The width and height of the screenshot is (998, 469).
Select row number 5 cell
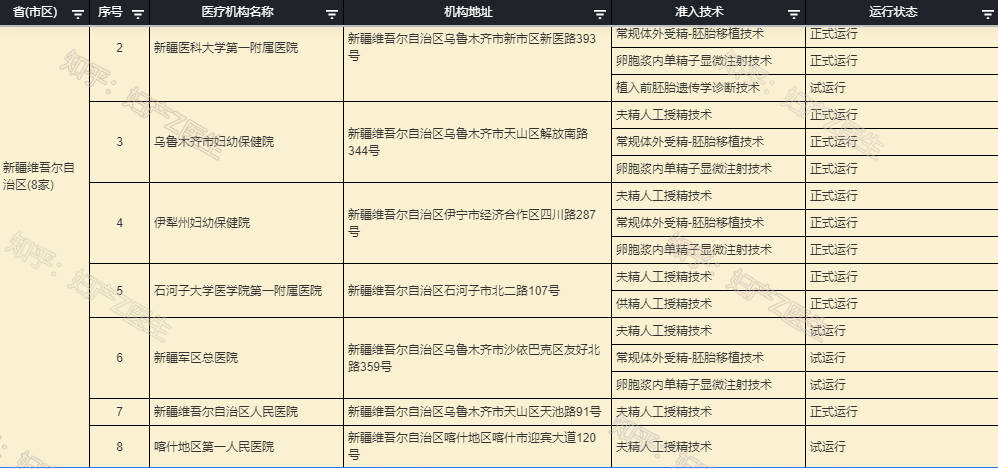coord(120,291)
